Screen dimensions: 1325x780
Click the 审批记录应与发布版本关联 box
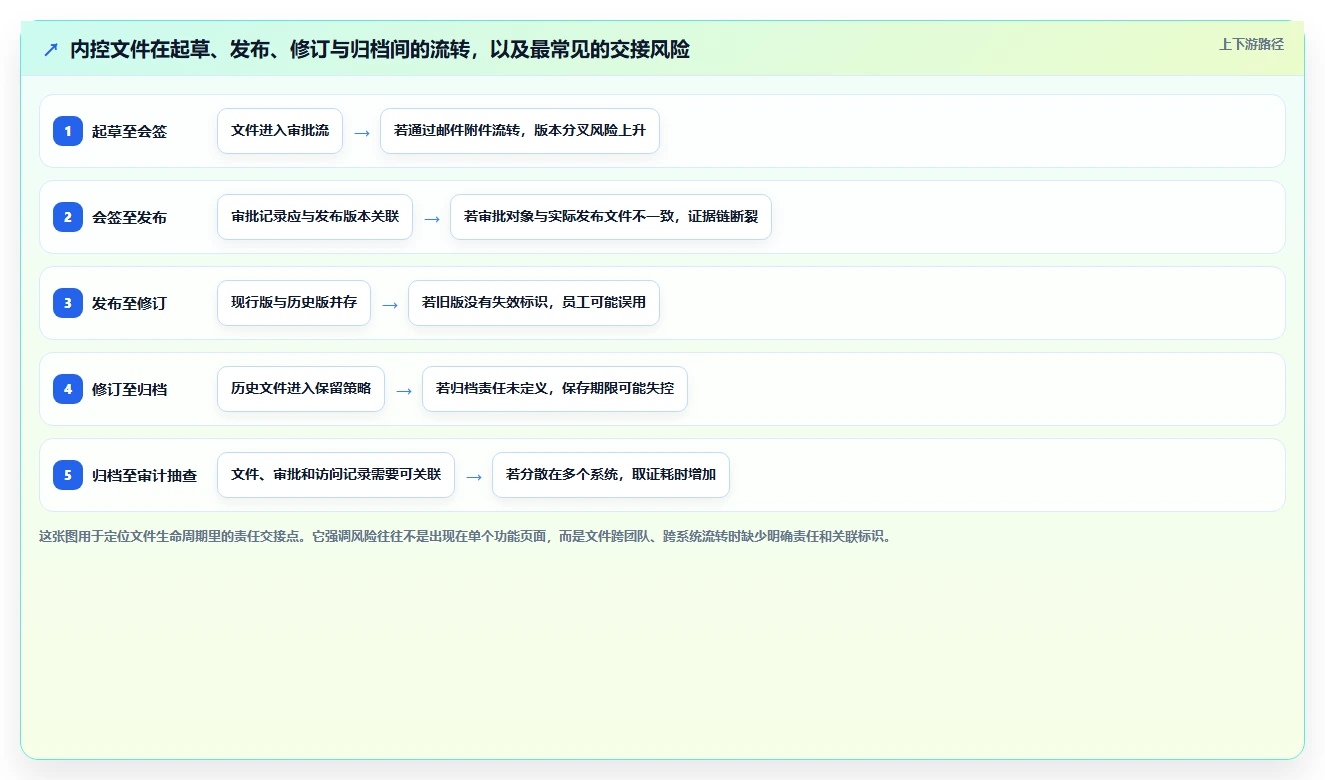point(315,217)
